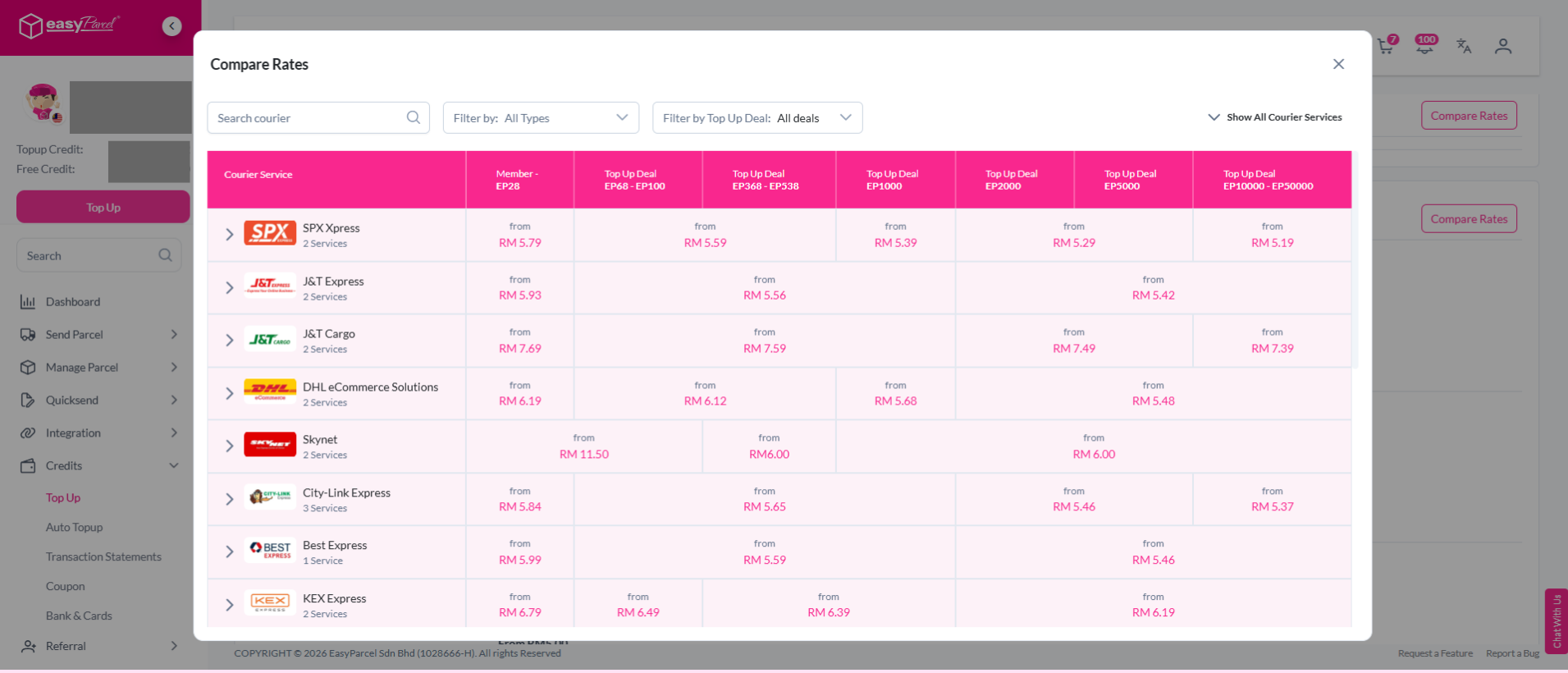Image resolution: width=1568 pixels, height=673 pixels.
Task: Click the Credits wallet icon
Action: pyautogui.click(x=28, y=466)
